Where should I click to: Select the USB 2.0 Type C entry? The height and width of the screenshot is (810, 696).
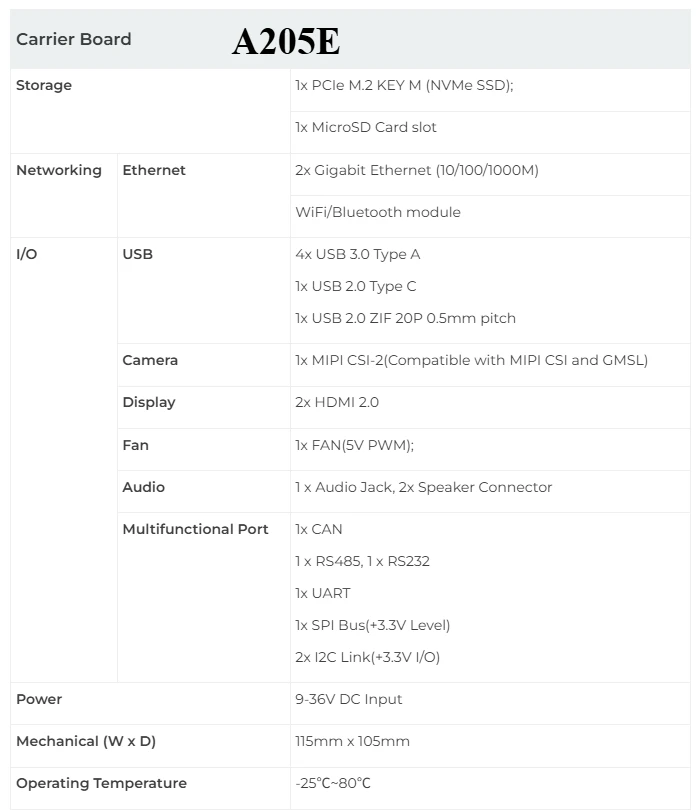click(356, 286)
